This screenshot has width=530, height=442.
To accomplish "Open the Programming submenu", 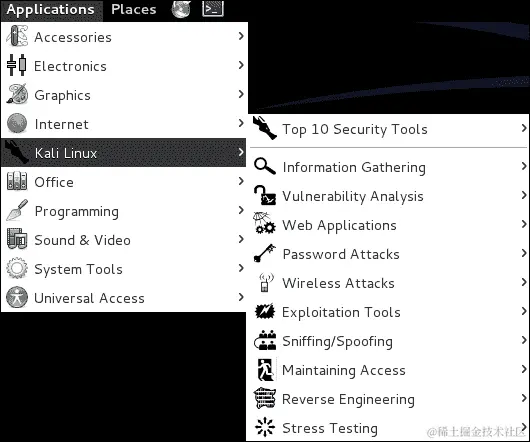I will click(124, 211).
